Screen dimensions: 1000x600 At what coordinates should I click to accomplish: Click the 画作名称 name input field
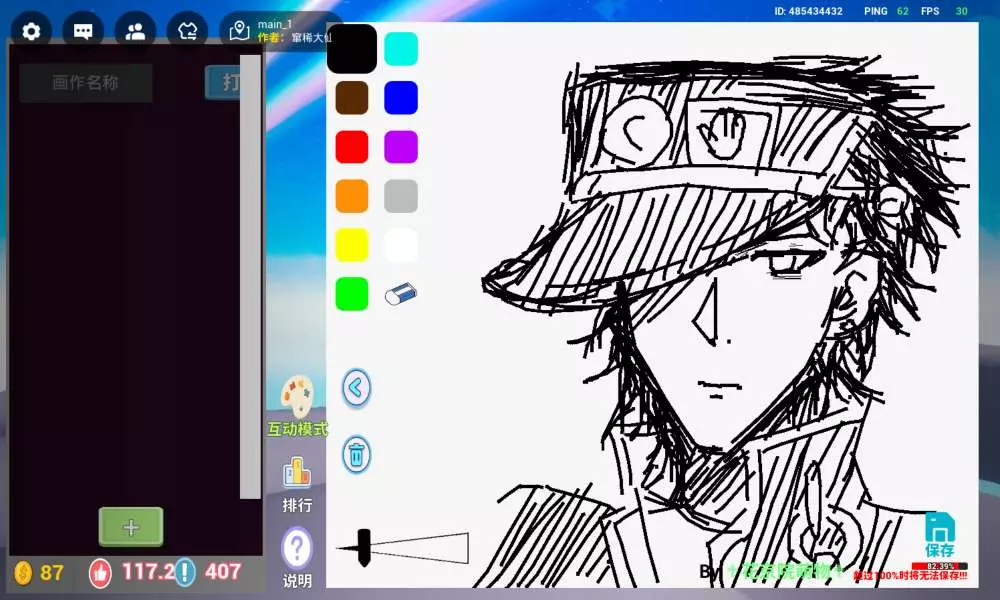(86, 83)
